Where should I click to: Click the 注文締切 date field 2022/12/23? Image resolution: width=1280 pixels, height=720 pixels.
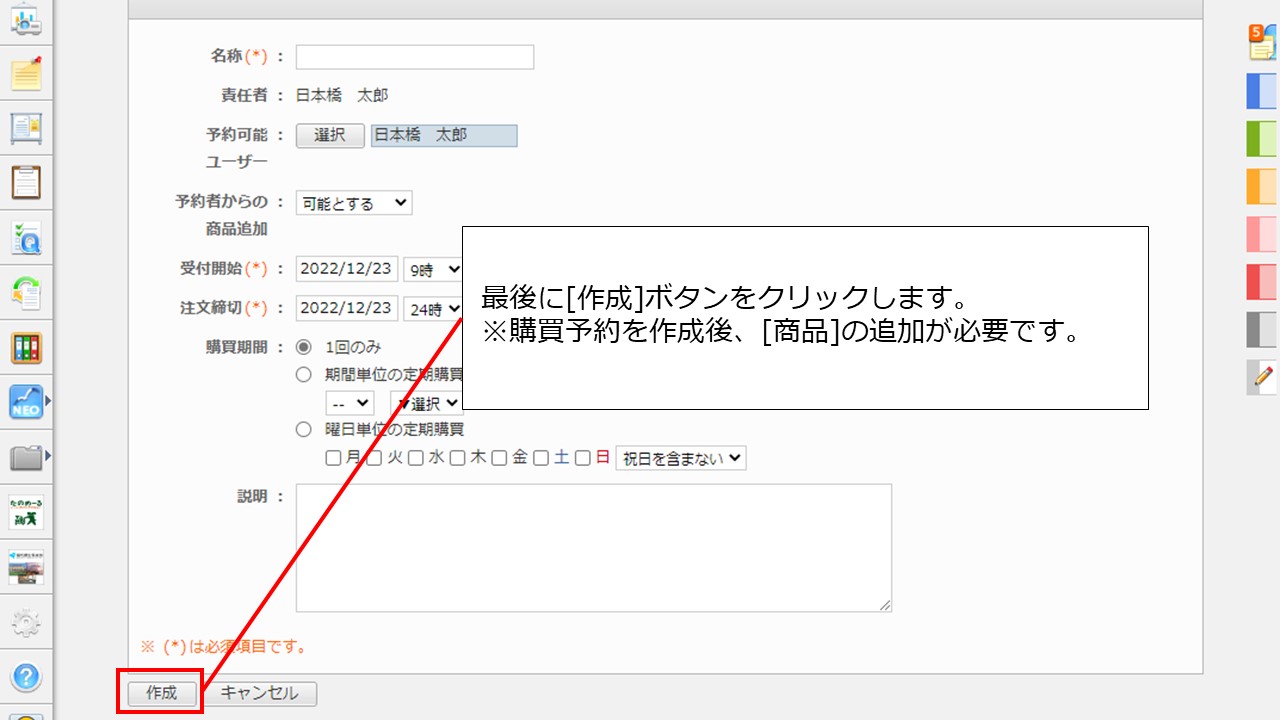pyautogui.click(x=347, y=309)
